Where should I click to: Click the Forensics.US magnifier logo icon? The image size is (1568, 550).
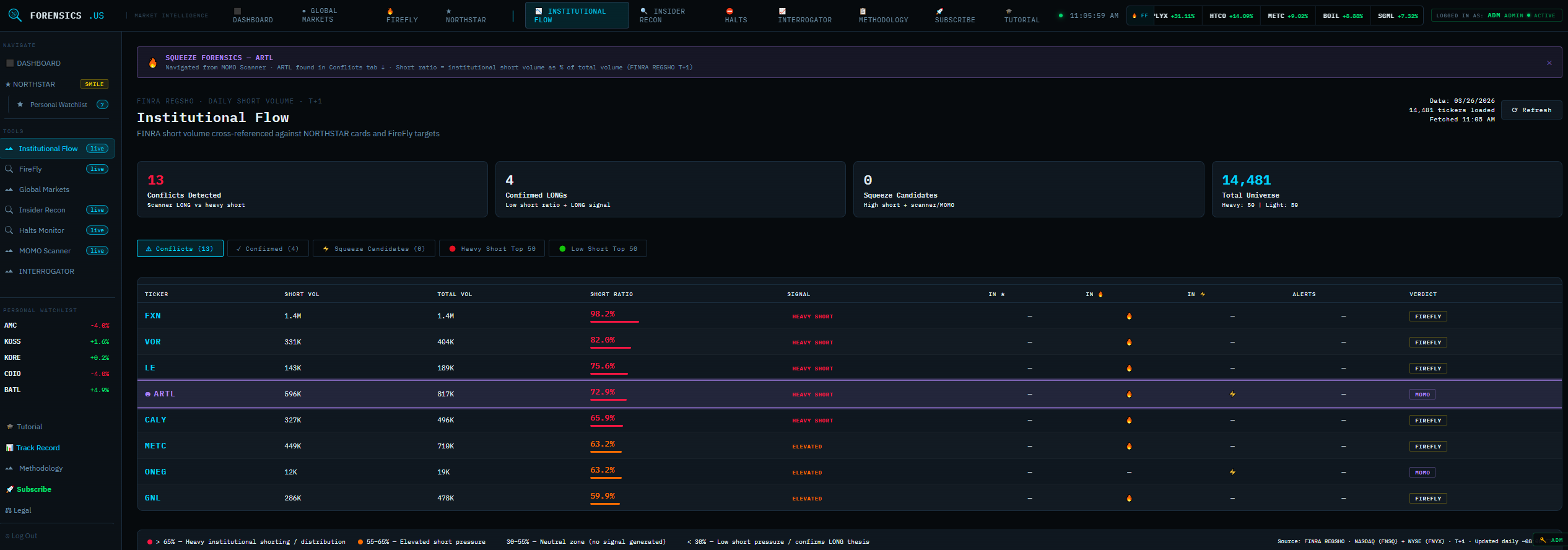[x=15, y=15]
